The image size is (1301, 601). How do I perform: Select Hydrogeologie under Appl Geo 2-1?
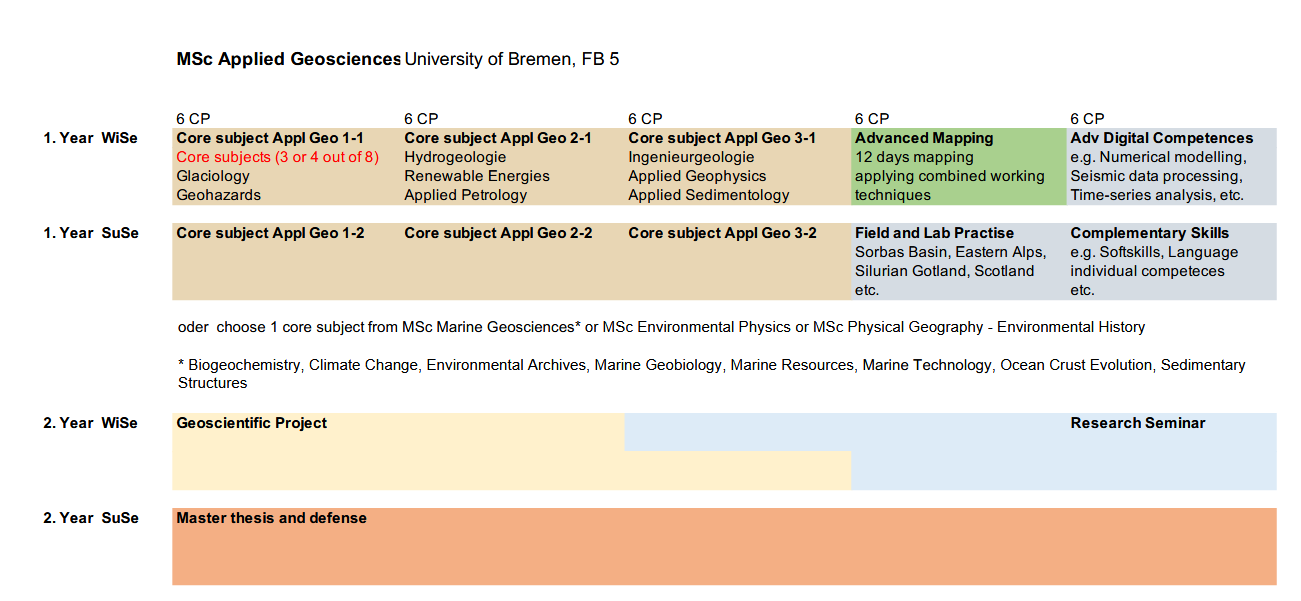click(x=455, y=157)
